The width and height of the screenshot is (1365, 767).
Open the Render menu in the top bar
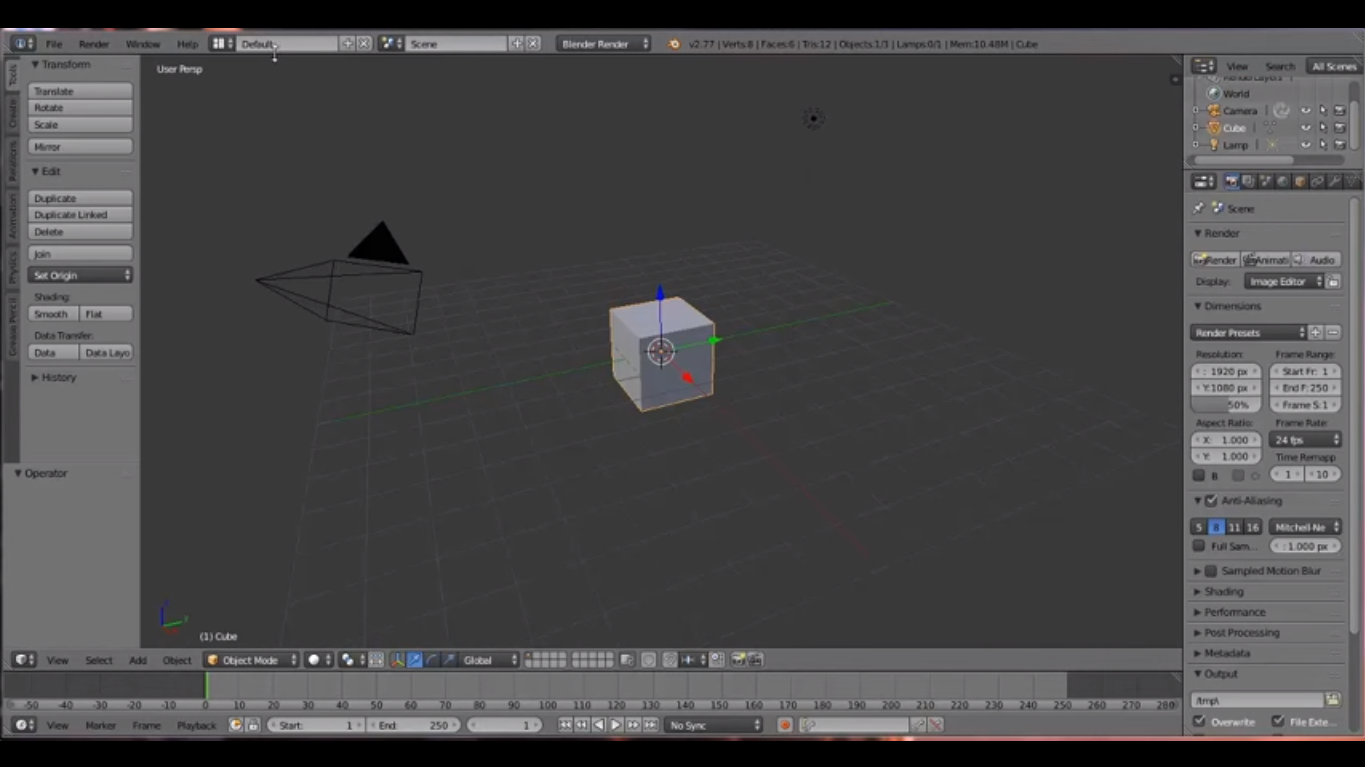95,43
